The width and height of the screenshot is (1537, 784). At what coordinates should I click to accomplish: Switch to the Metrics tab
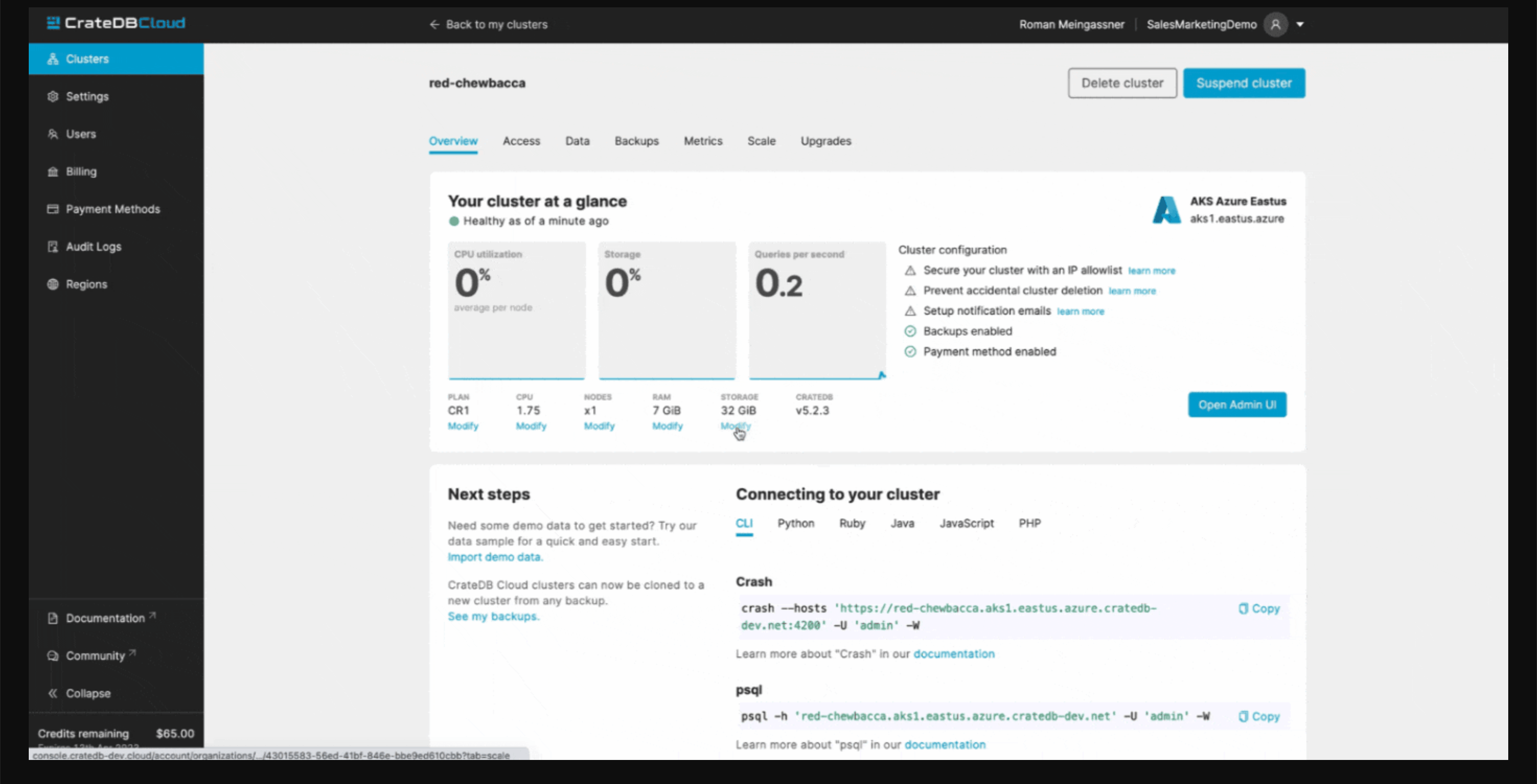click(x=703, y=142)
